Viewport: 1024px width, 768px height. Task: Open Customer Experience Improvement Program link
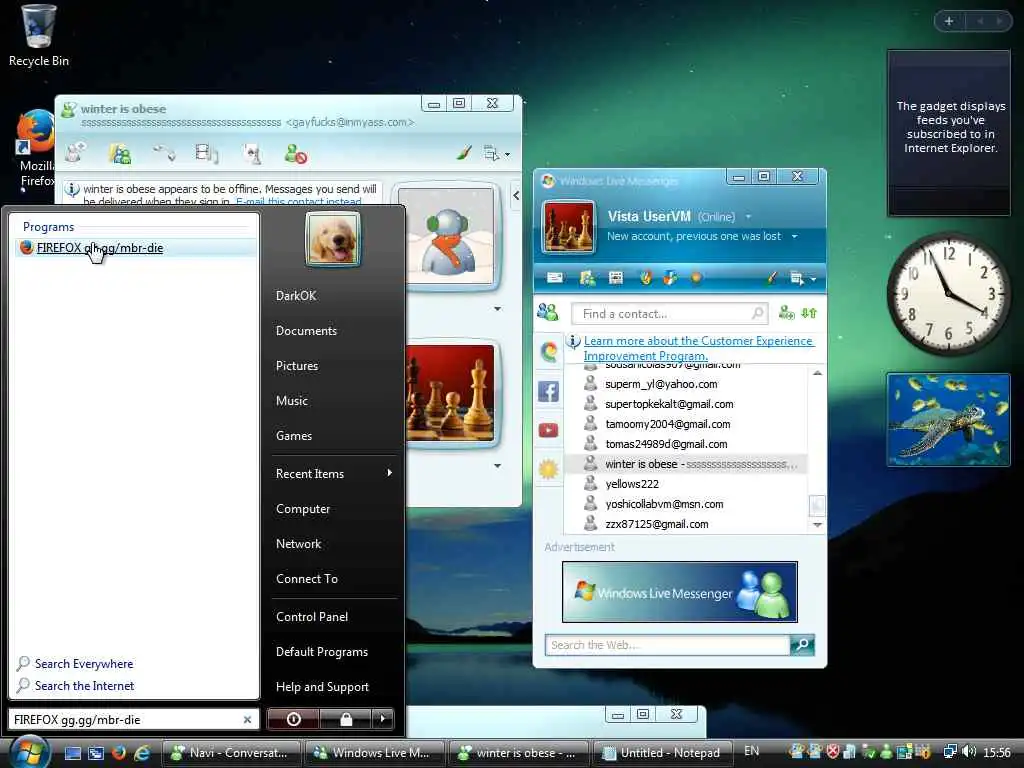[698, 348]
